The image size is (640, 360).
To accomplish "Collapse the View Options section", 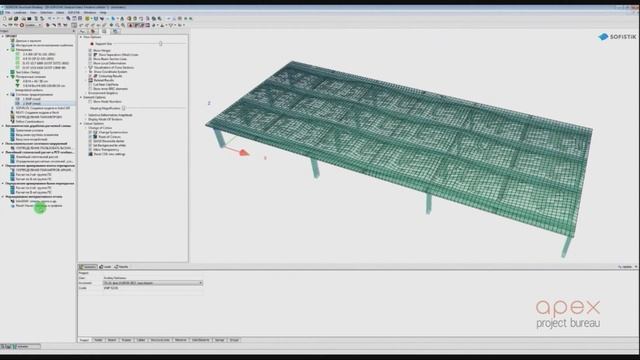I will (81, 37).
